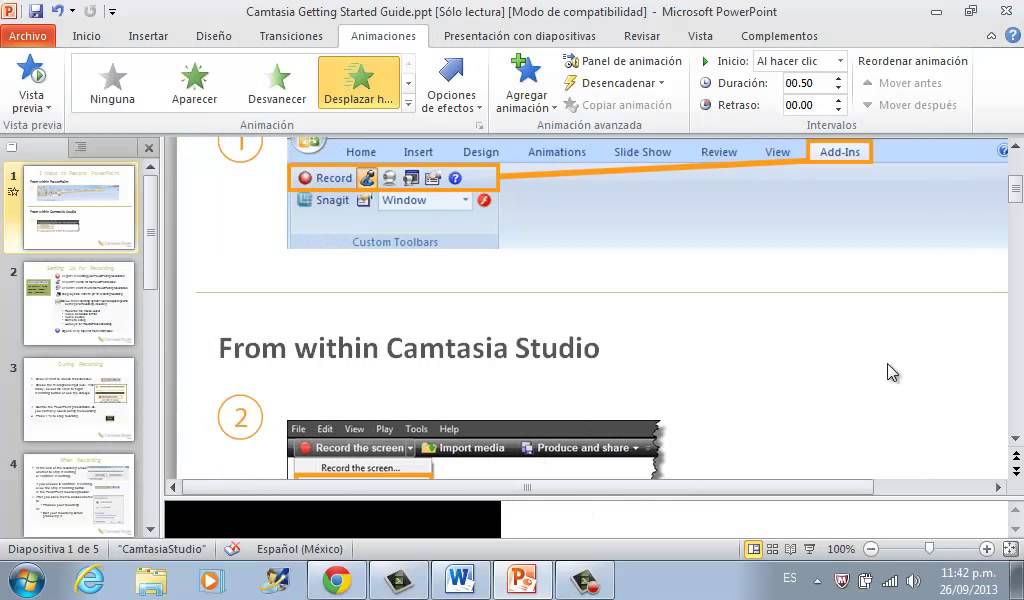Increase Duración with up spinner
The image size is (1024, 600).
coord(838,79)
